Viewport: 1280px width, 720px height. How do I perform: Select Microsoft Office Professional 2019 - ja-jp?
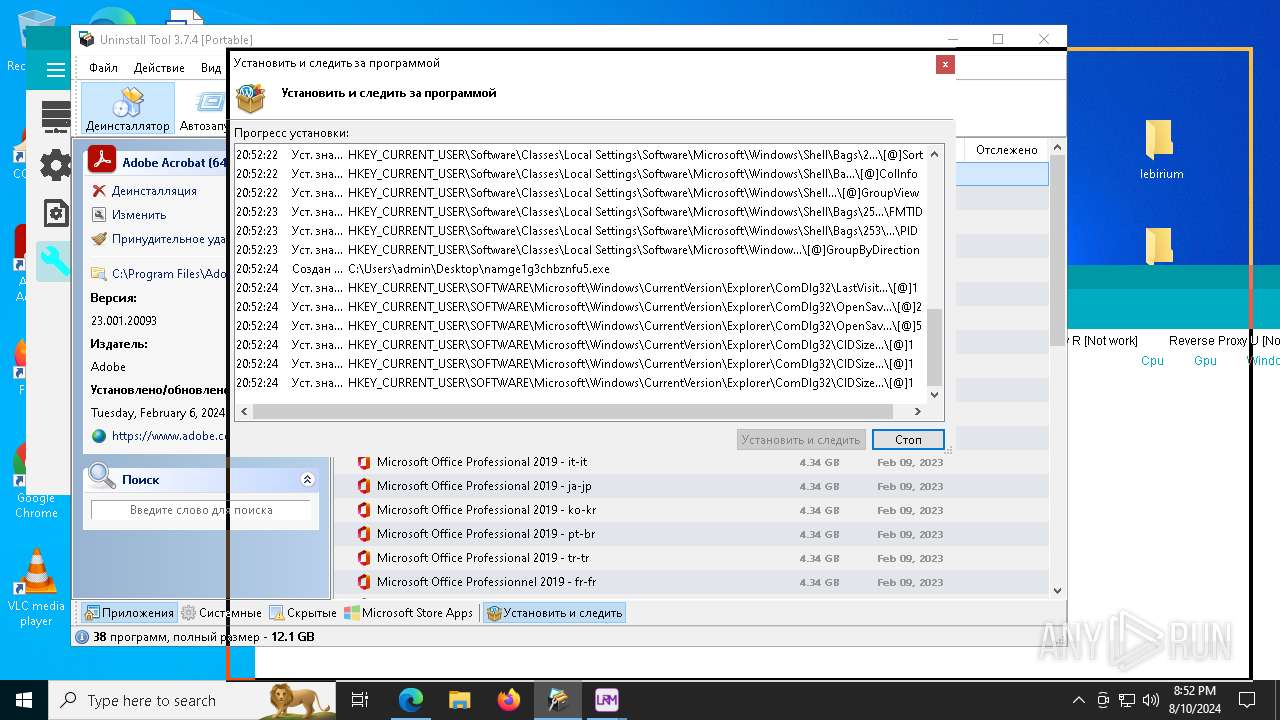pos(690,486)
